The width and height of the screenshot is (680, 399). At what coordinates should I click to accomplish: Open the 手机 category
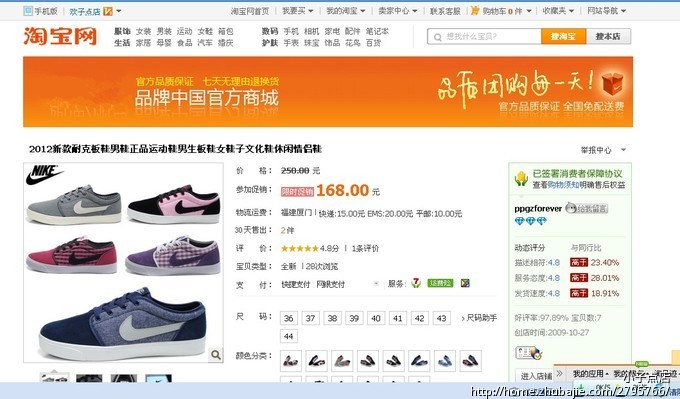tap(291, 31)
